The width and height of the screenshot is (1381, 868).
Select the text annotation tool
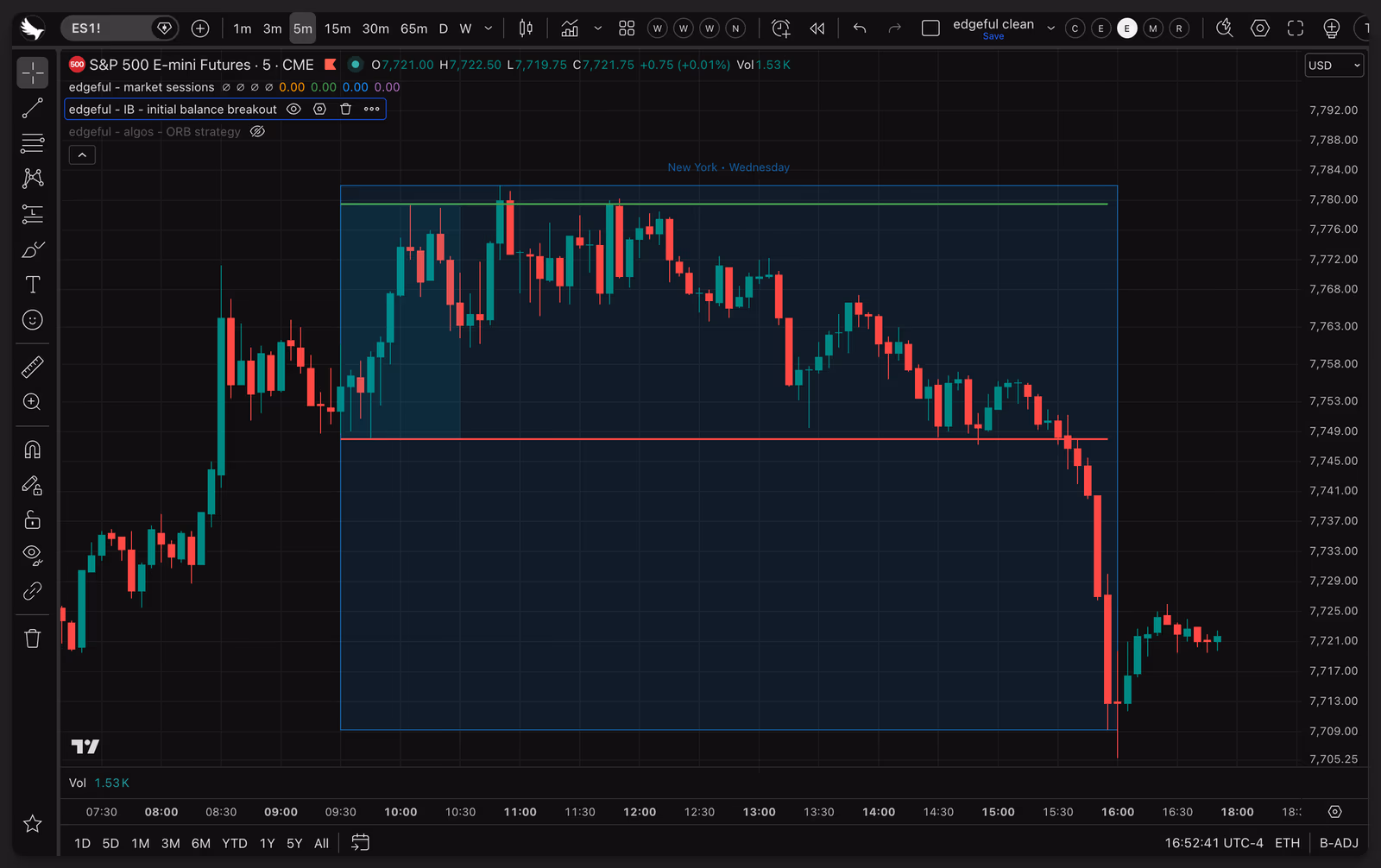tap(33, 285)
